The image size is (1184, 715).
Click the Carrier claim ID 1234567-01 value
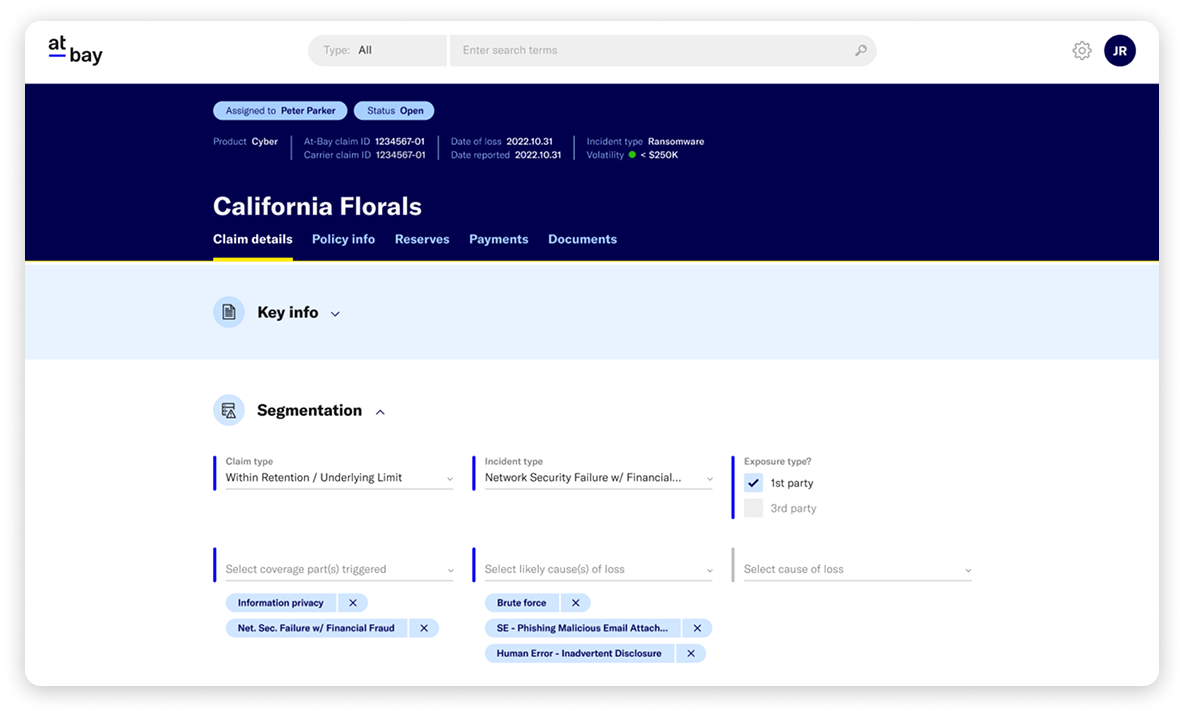[400, 155]
